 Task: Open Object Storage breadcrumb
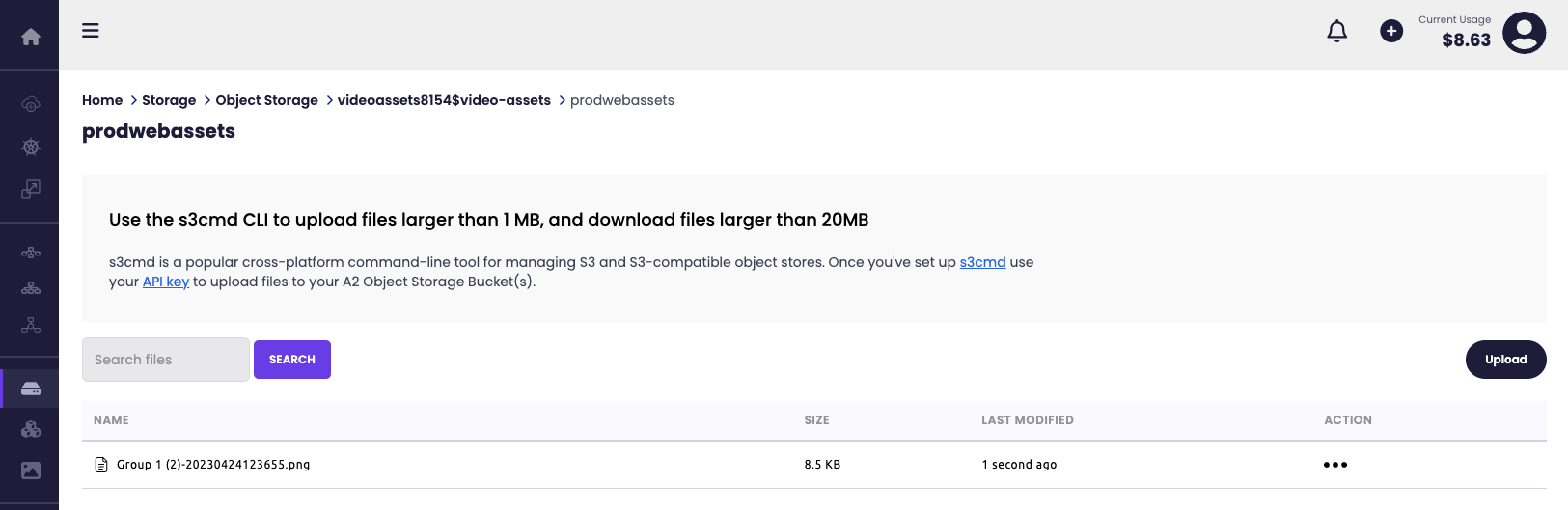[266, 100]
